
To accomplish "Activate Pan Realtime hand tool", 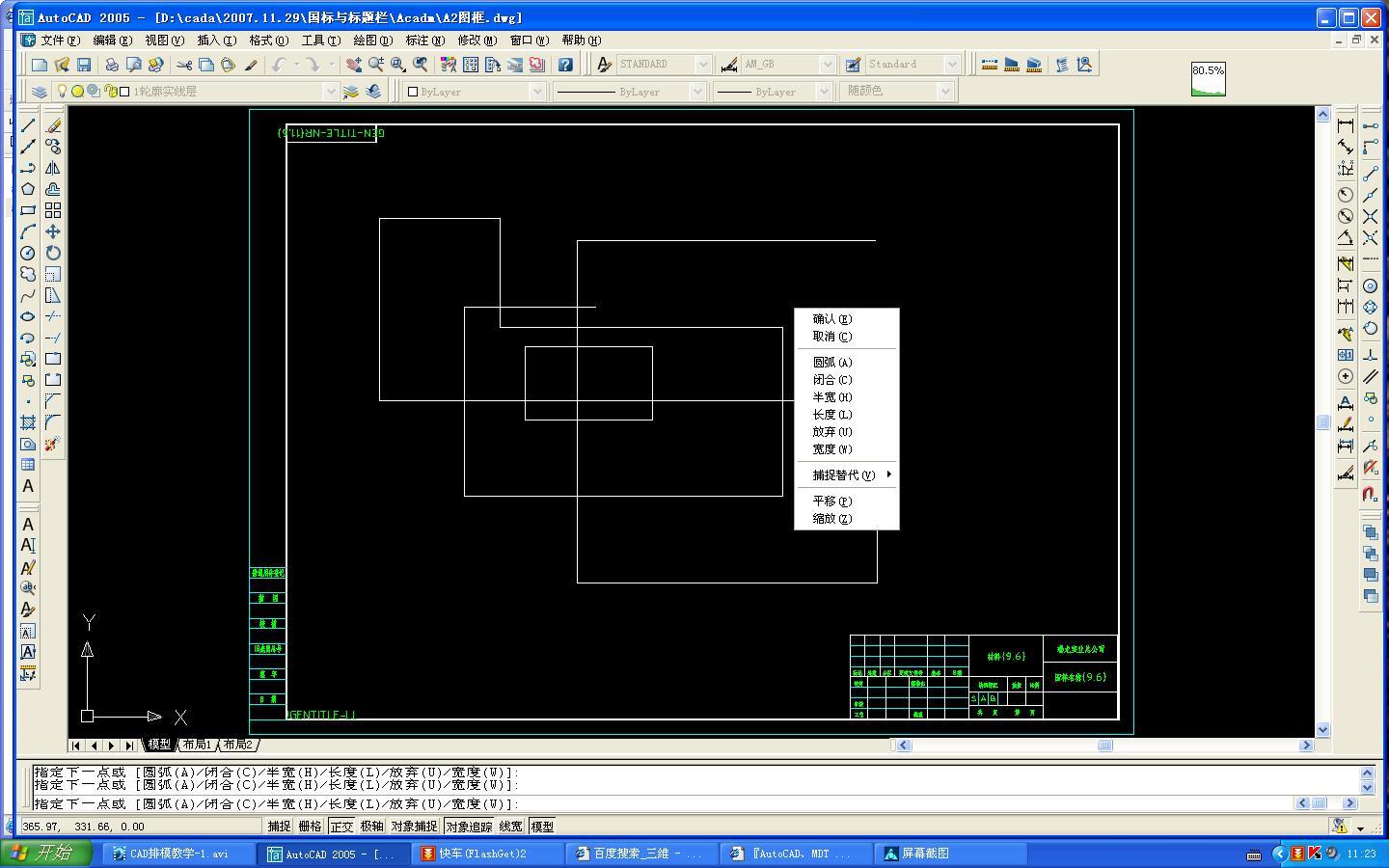I will click(x=354, y=65).
